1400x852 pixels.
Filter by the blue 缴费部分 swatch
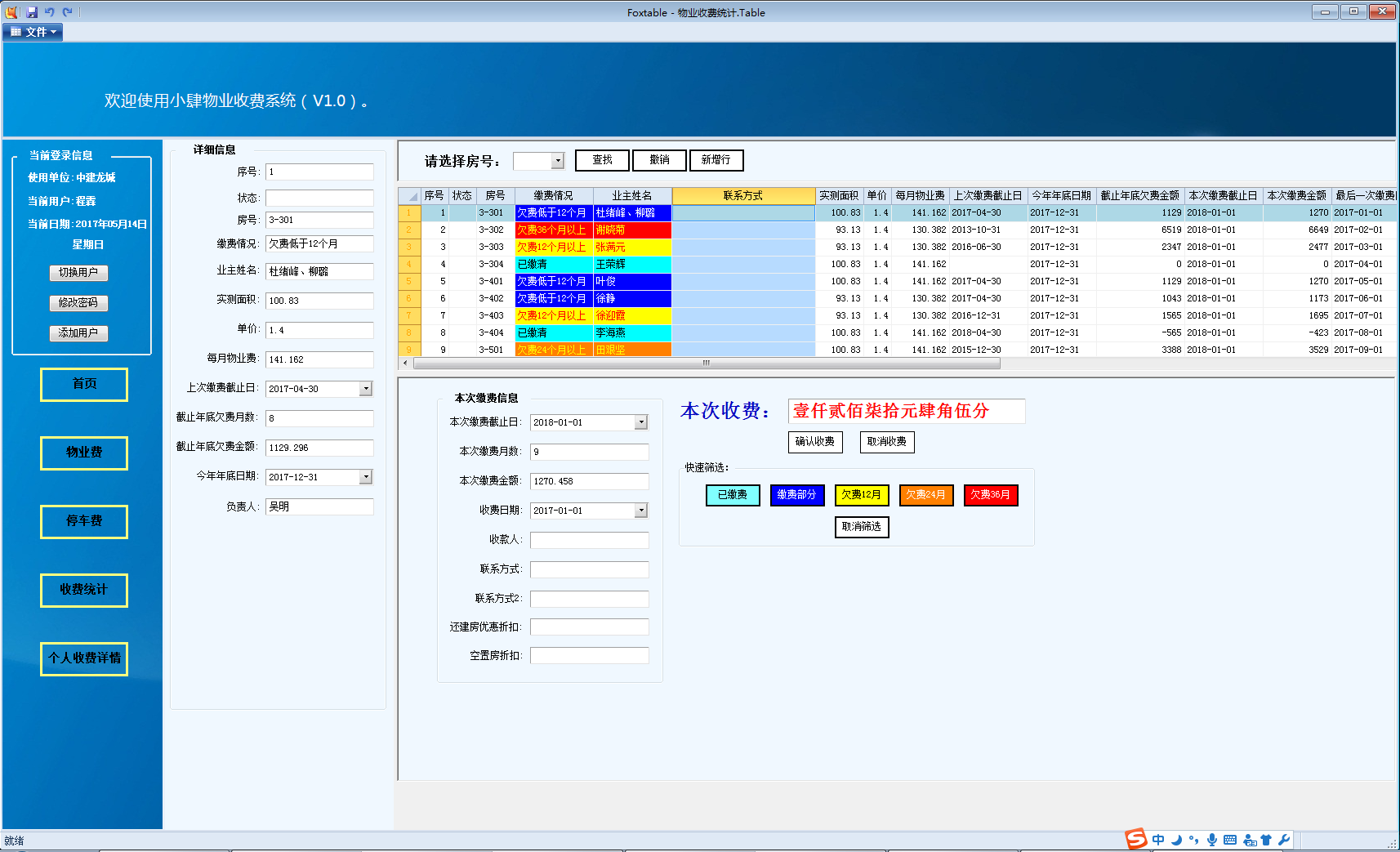point(797,495)
